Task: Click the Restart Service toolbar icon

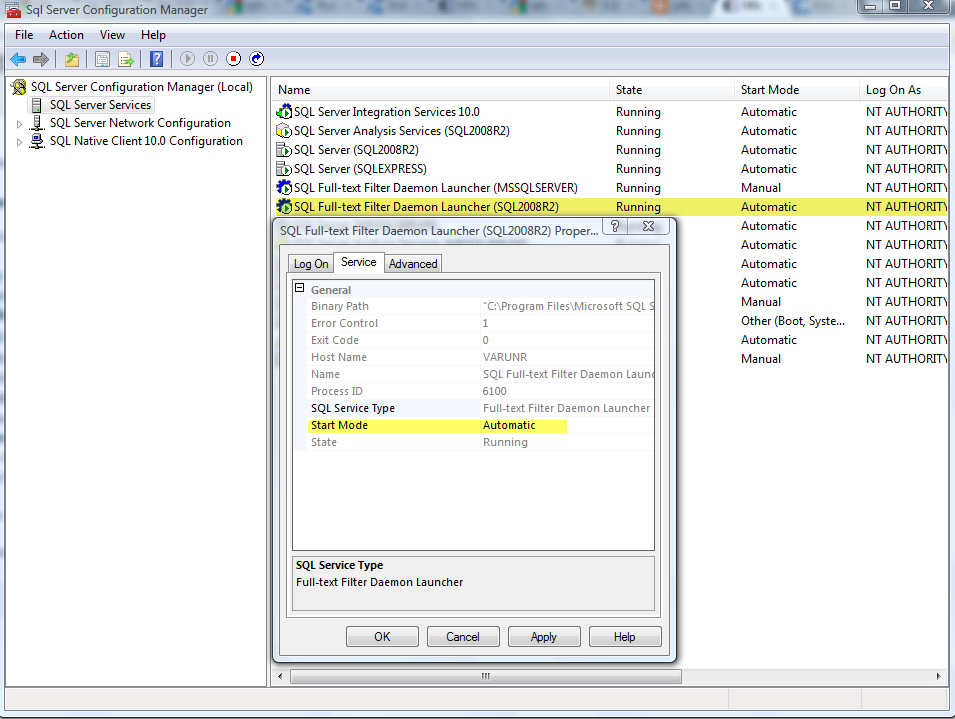Action: [257, 58]
